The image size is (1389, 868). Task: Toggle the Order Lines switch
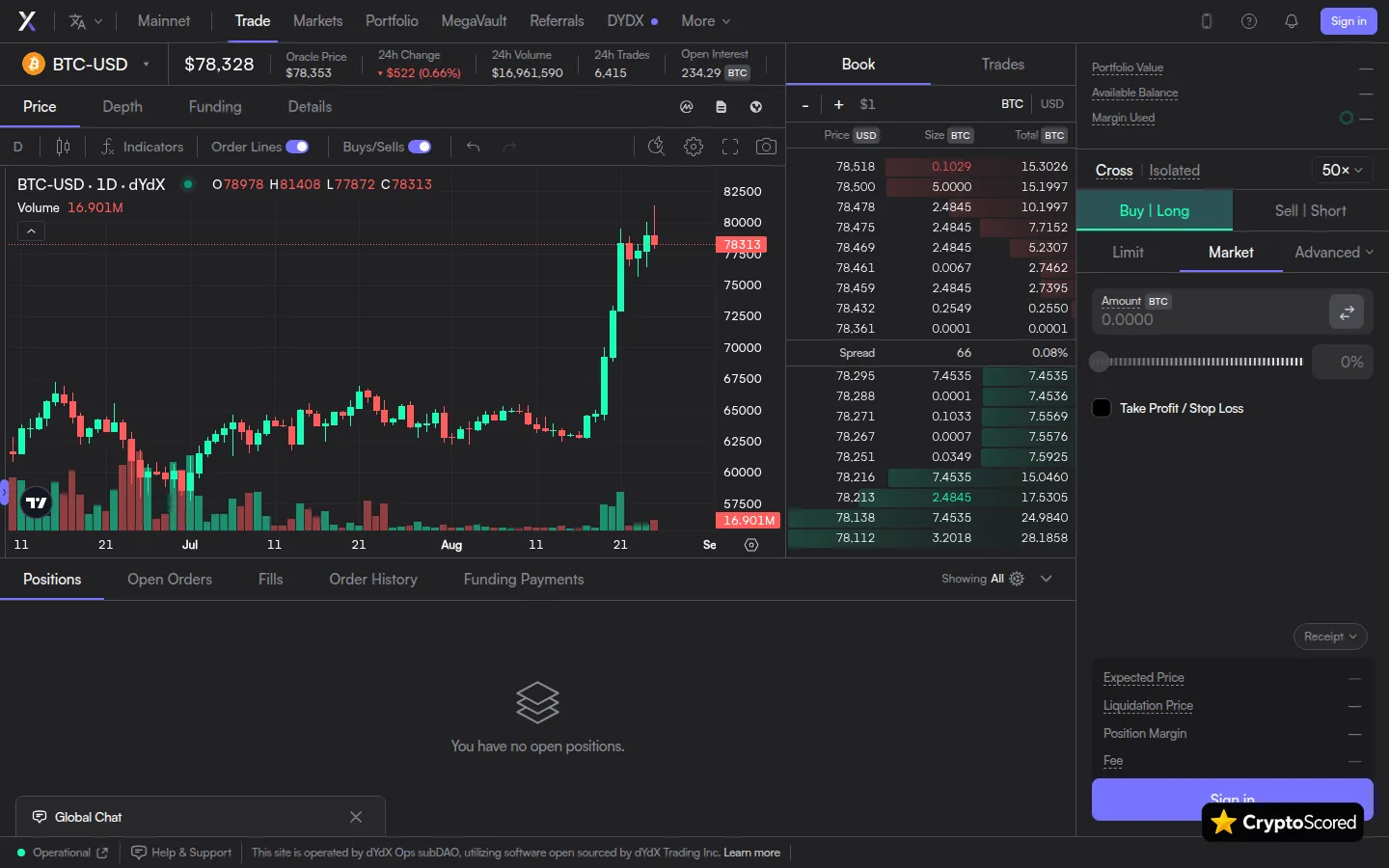(297, 147)
